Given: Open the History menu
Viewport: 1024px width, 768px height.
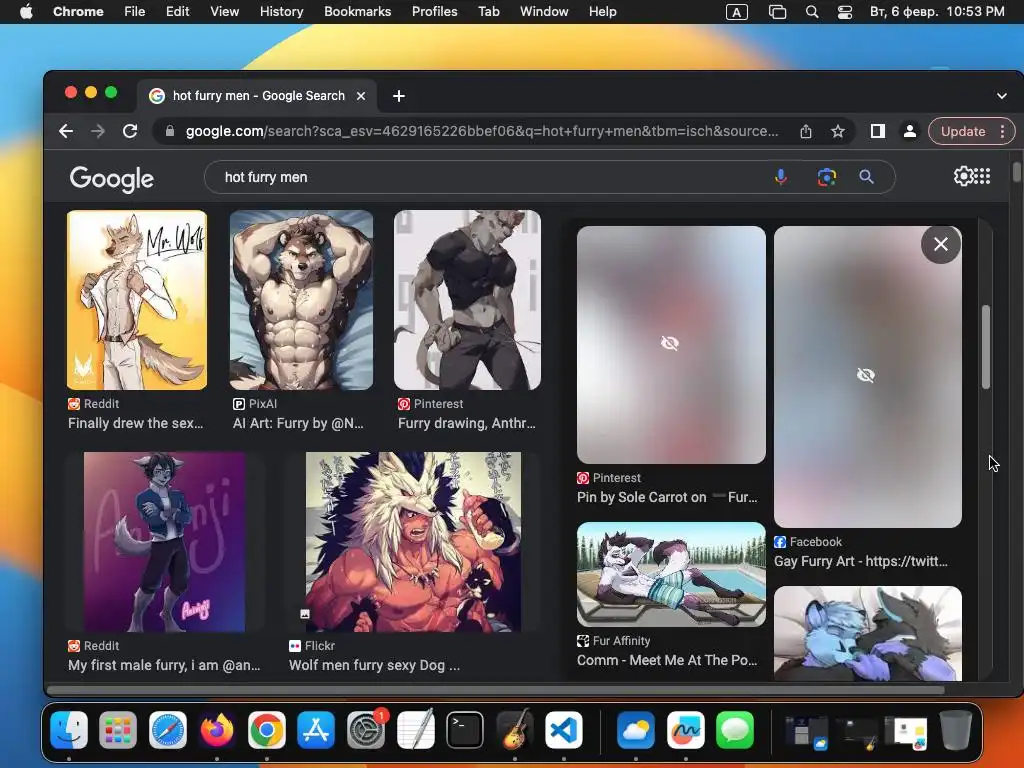Looking at the screenshot, I should coord(281,12).
